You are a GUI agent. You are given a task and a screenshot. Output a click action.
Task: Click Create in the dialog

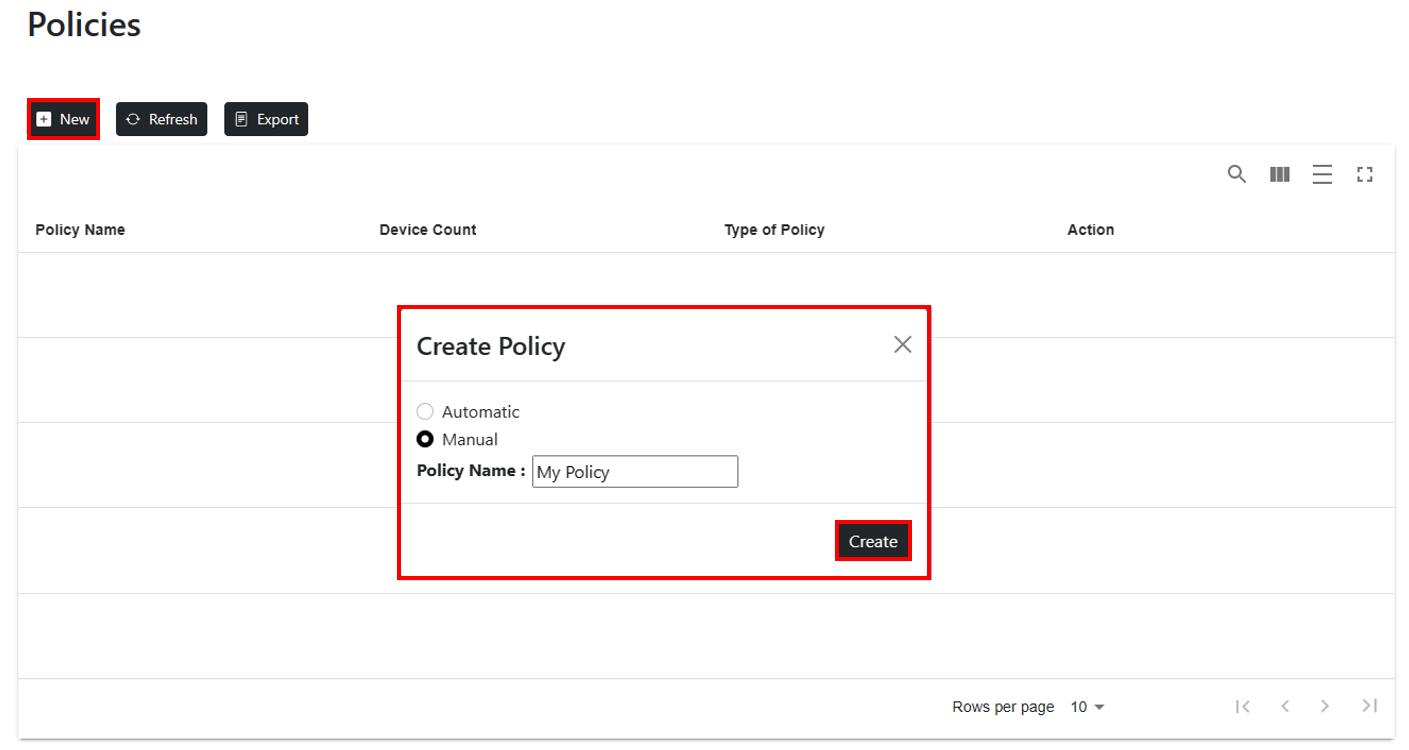(x=873, y=541)
